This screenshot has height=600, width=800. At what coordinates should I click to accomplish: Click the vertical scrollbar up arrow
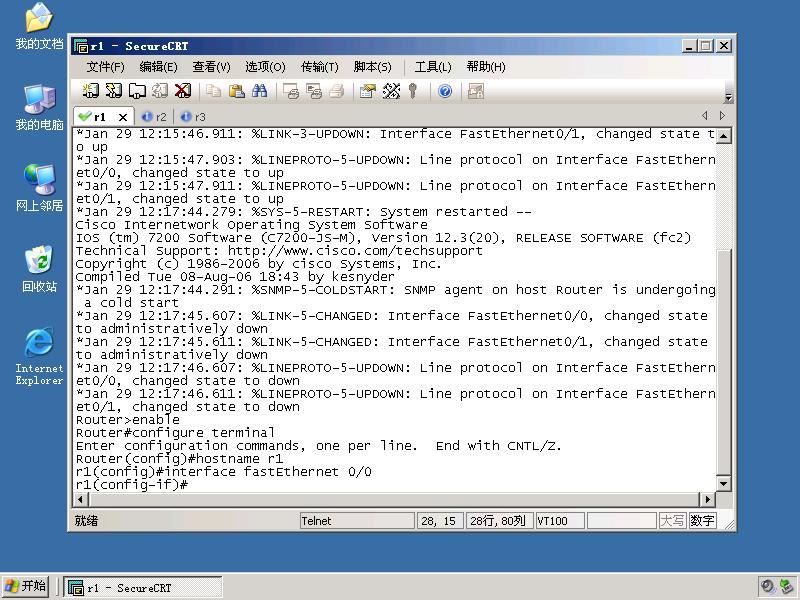coord(723,135)
